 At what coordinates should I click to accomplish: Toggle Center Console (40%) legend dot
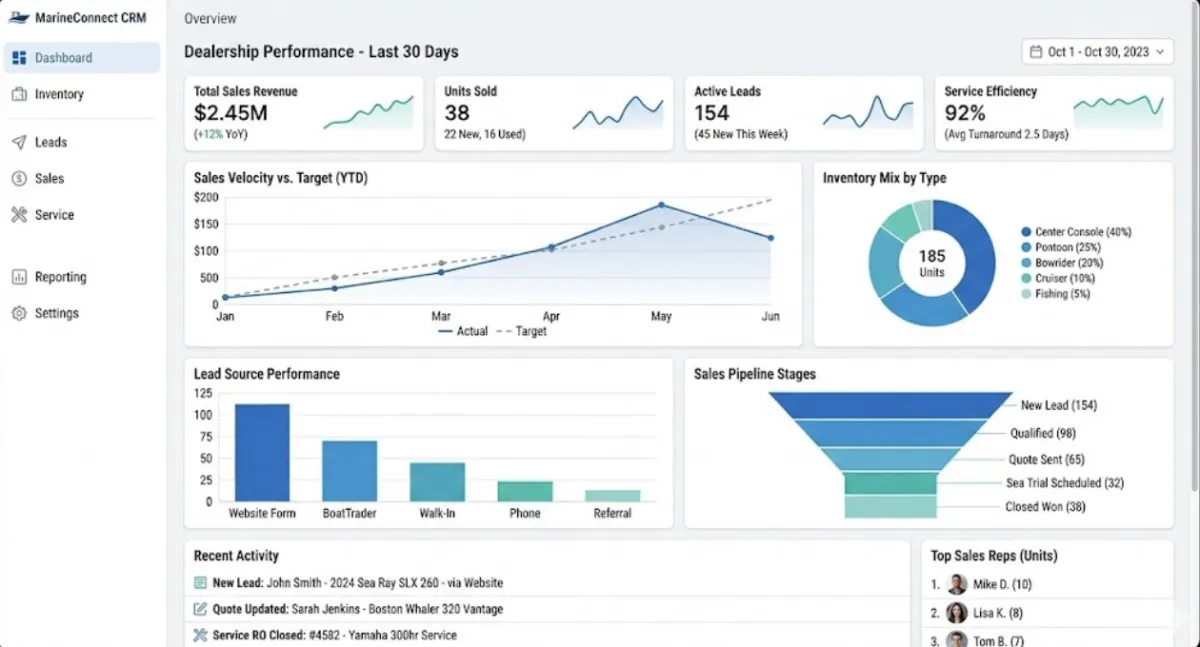(1026, 232)
